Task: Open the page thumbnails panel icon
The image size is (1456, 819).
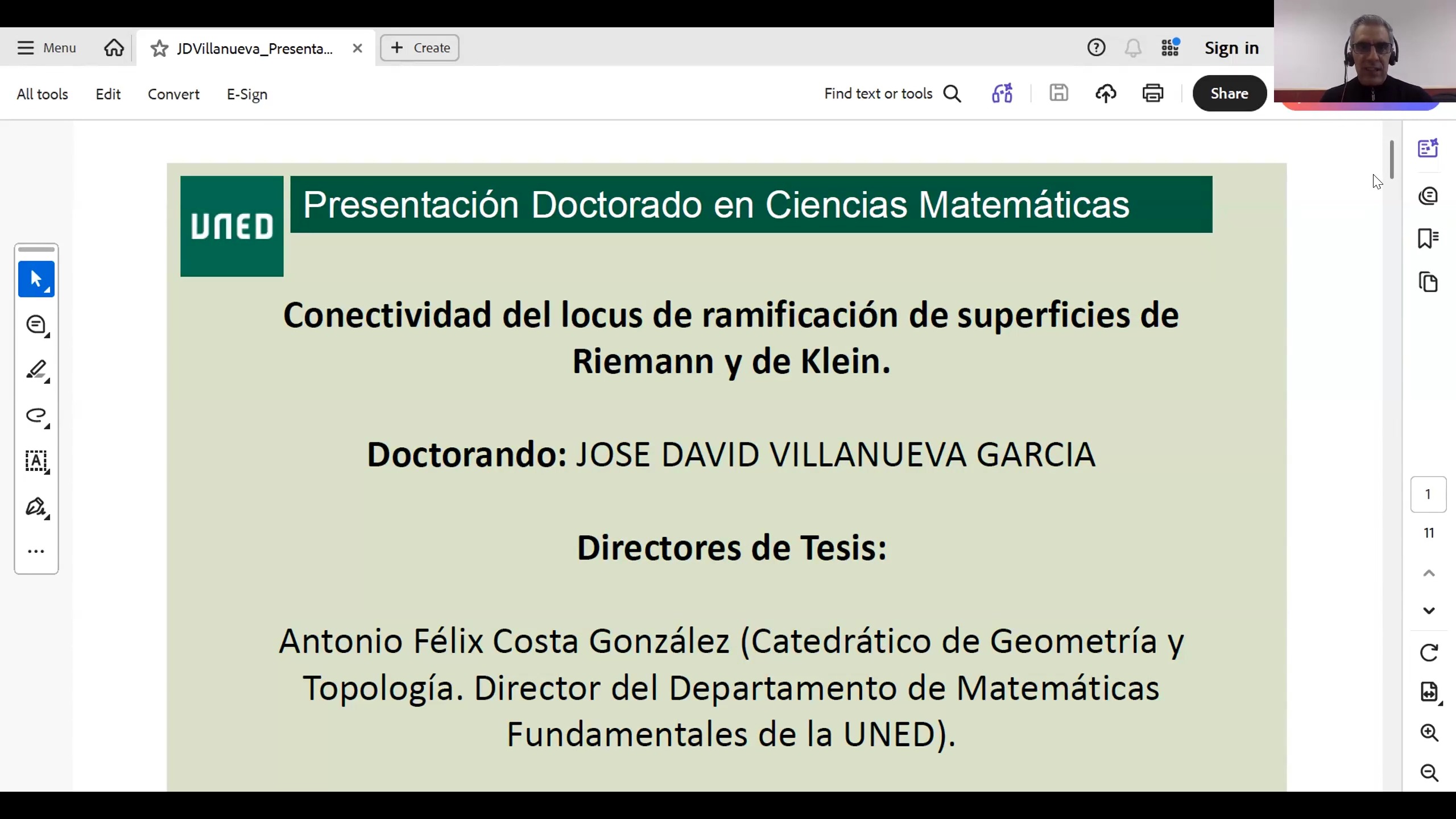Action: (x=1428, y=282)
